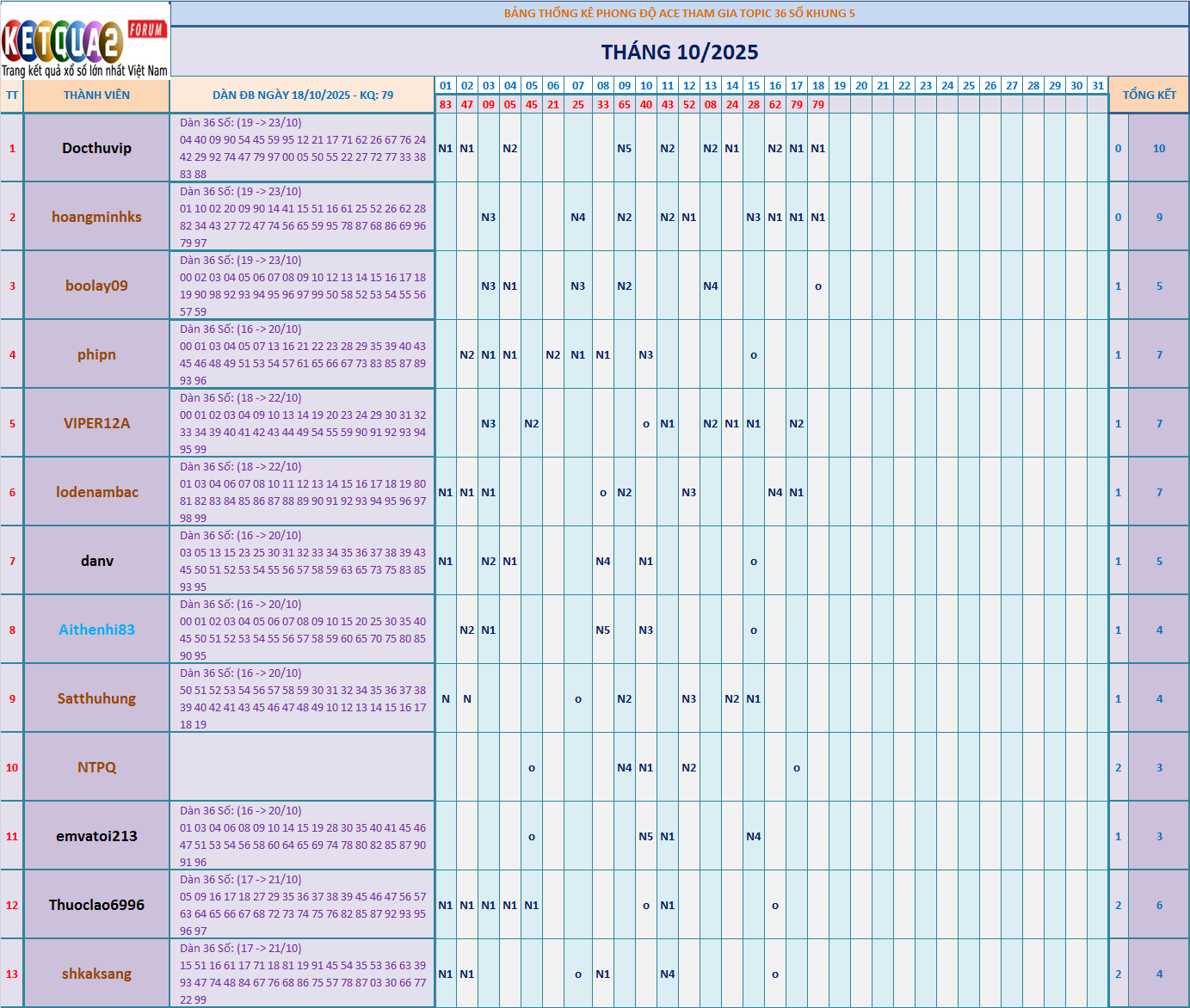The image size is (1190, 1008).
Task: Click the THÀNH VIÊN column header
Action: coord(96,95)
